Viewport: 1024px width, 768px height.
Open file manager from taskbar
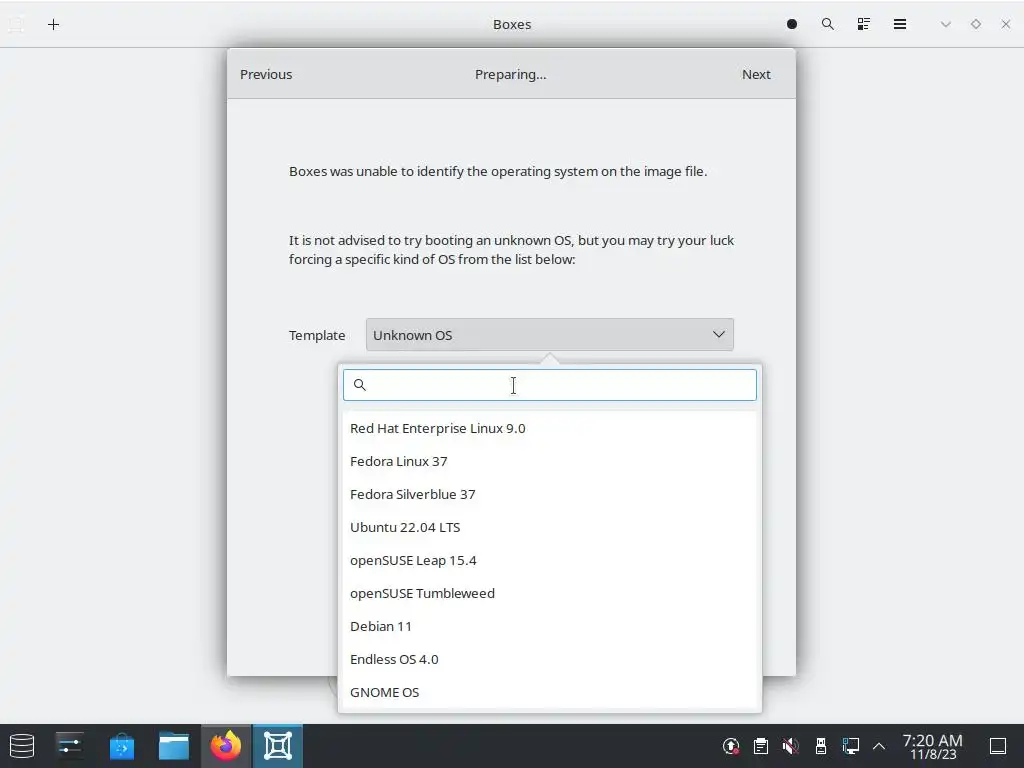pyautogui.click(x=174, y=746)
